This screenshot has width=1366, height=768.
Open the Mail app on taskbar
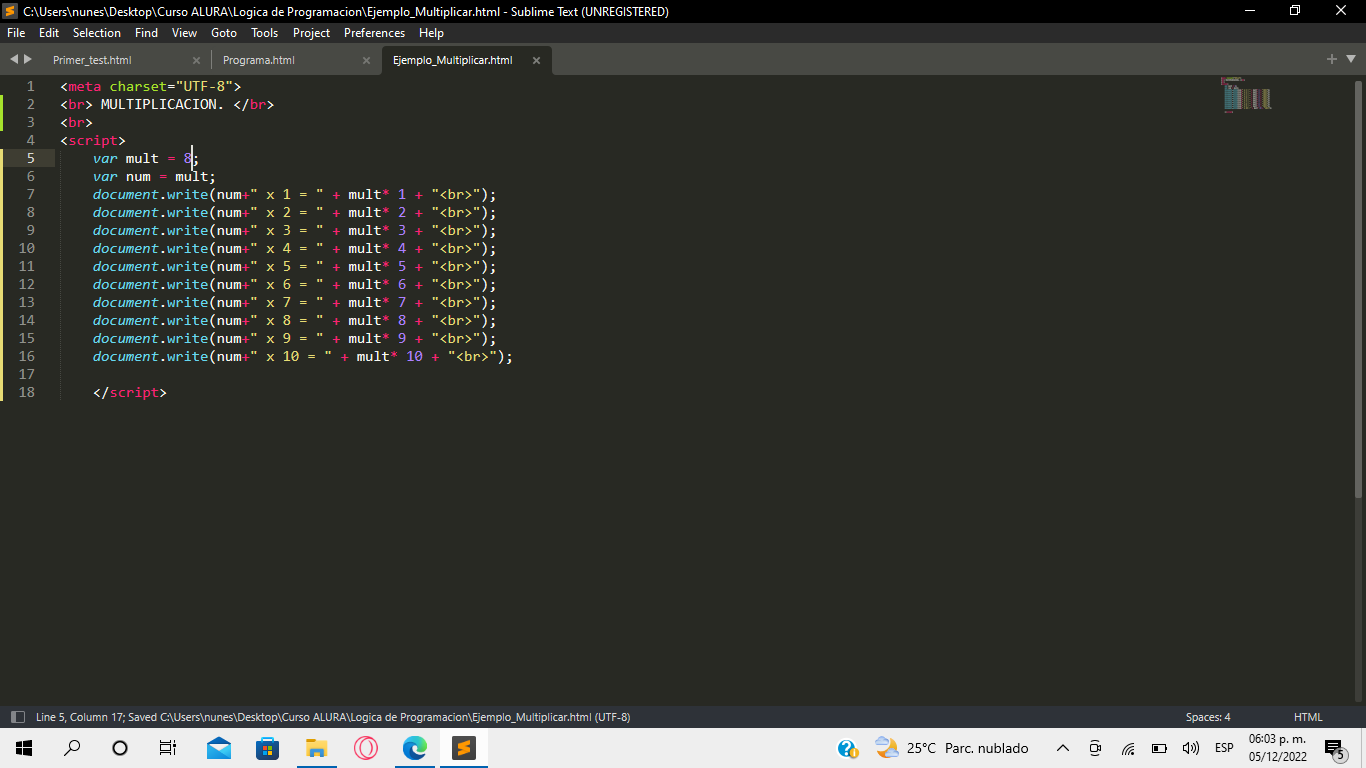click(219, 748)
